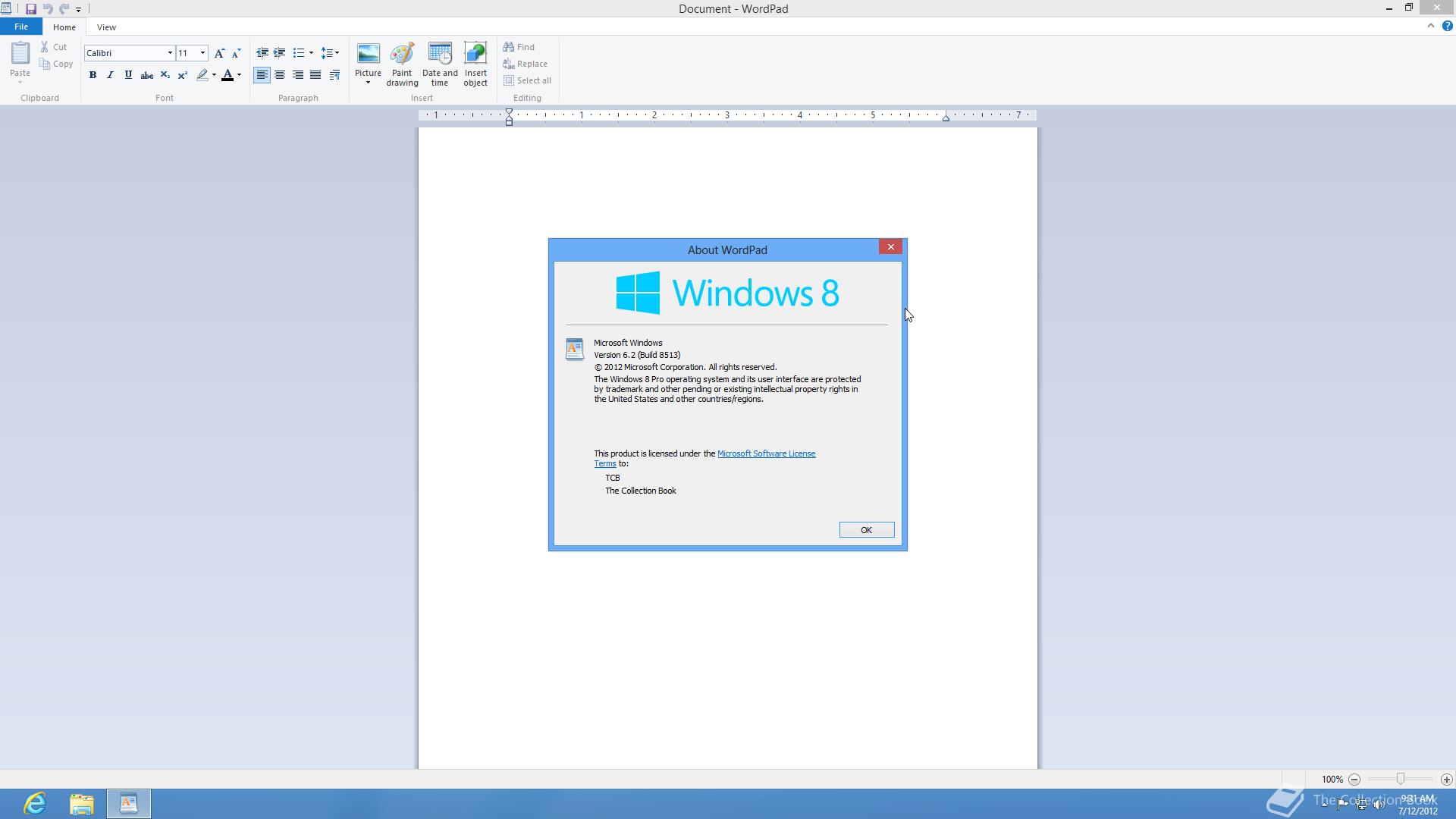Click the font color A icon
The width and height of the screenshot is (1456, 819).
[x=227, y=75]
